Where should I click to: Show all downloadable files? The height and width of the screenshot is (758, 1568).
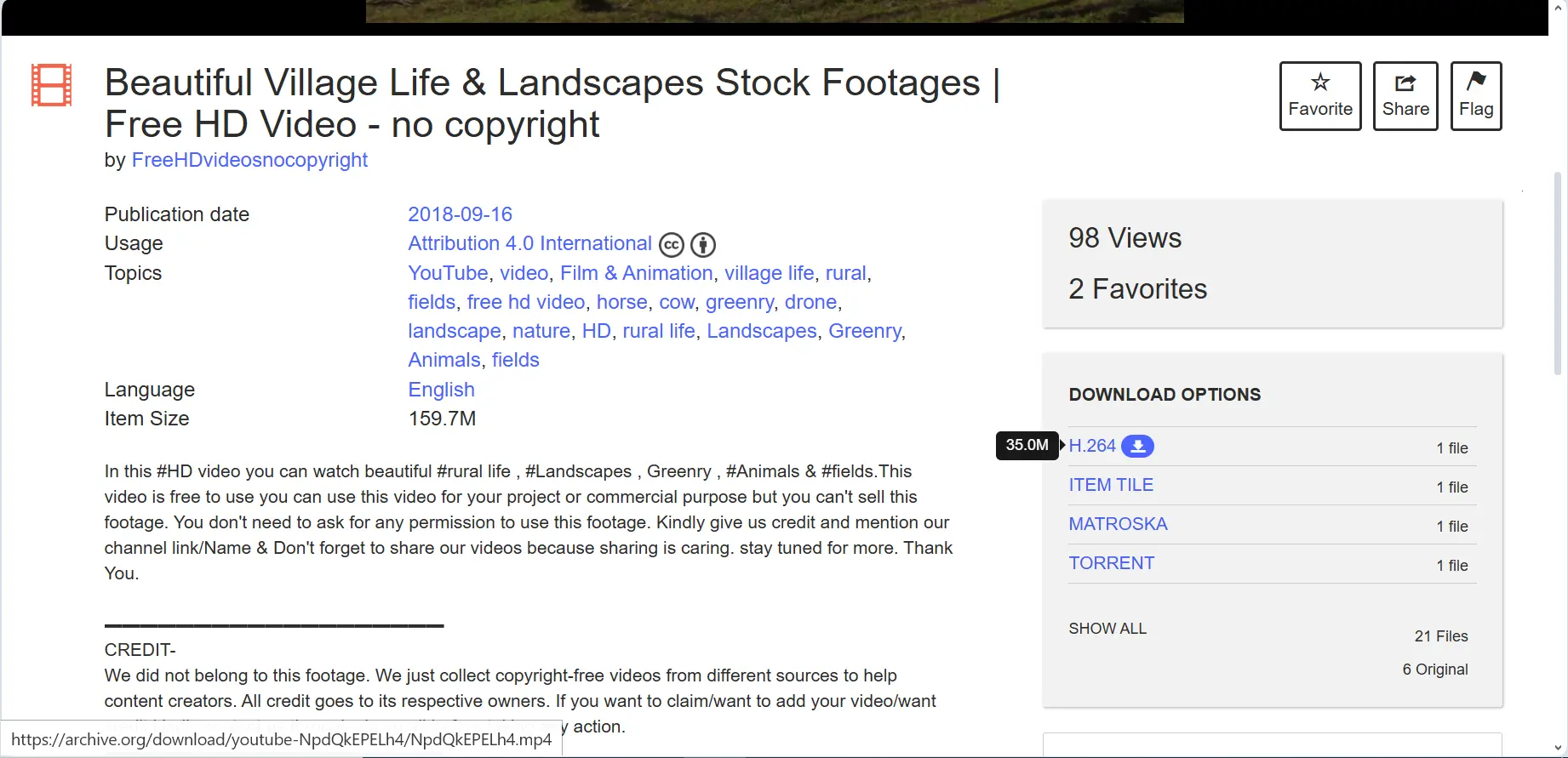pos(1107,629)
